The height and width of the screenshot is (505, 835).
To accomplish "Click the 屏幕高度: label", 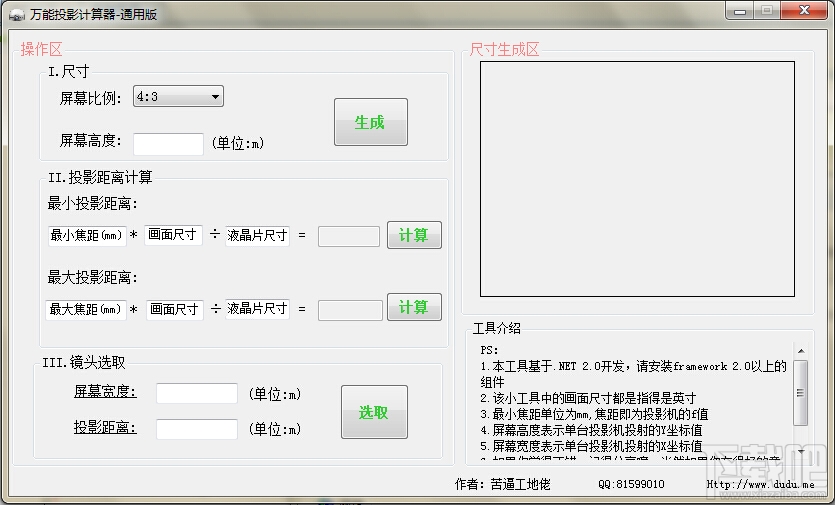I will coord(91,141).
